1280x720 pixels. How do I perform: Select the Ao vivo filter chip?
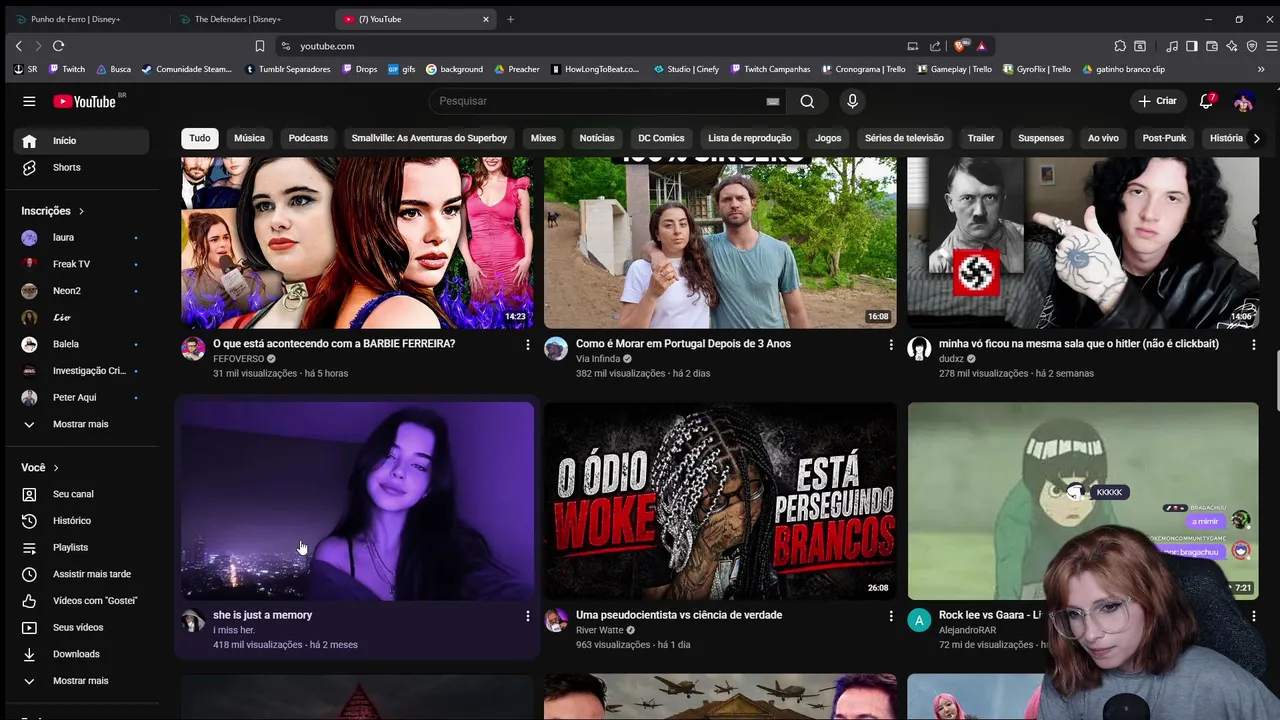tap(1103, 138)
